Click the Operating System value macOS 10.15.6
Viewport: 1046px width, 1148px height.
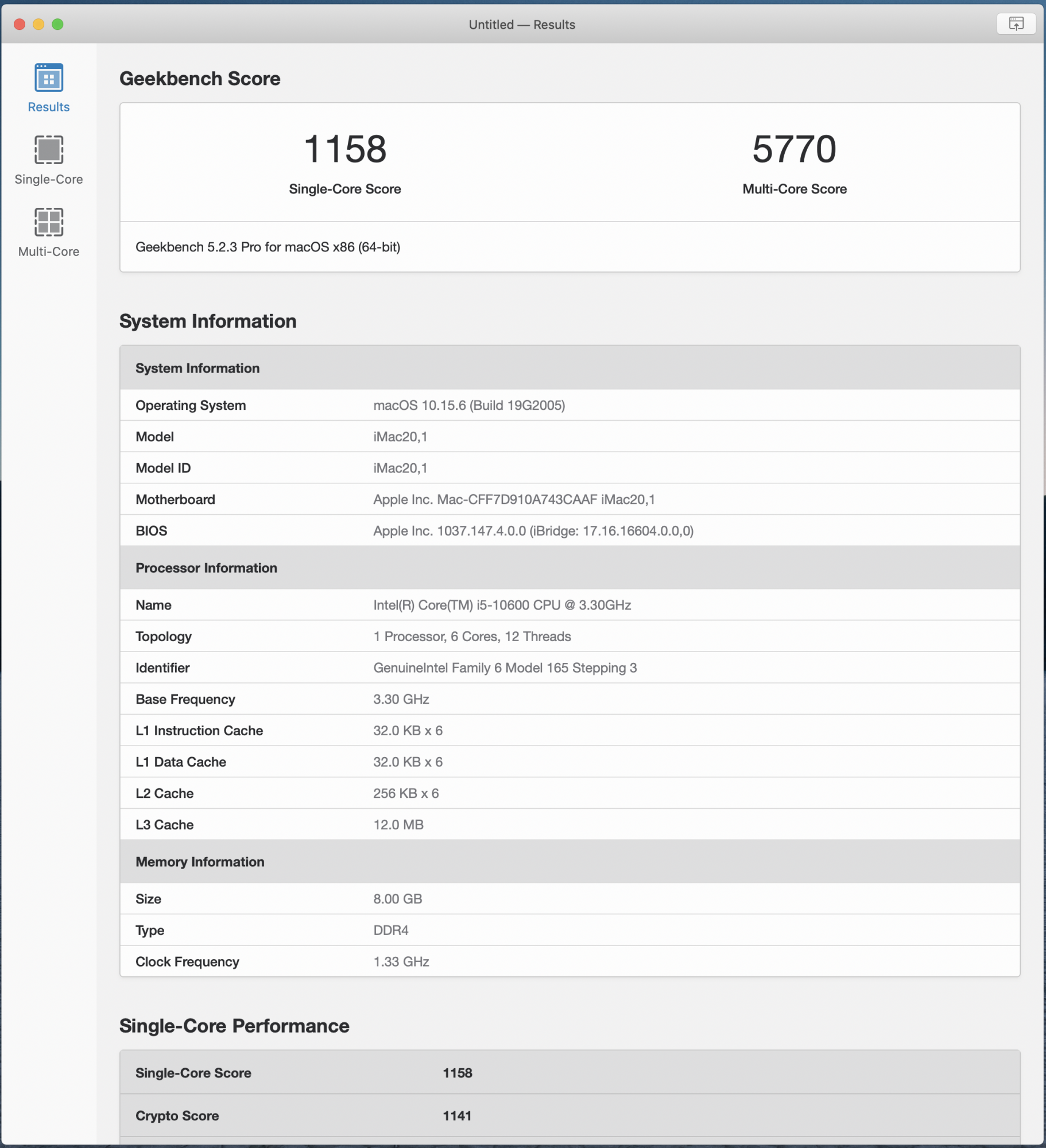coord(468,406)
